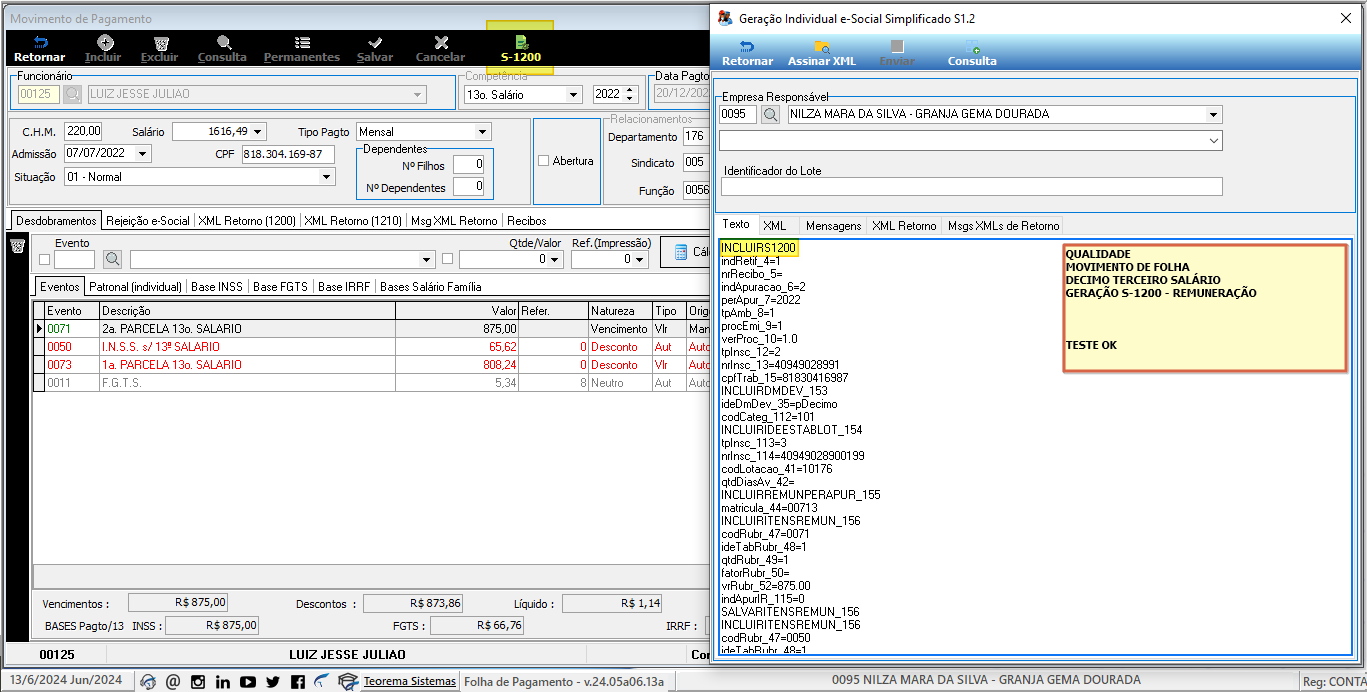Toggle the Abertura checkbox
This screenshot has width=1367, height=692.
pyautogui.click(x=544, y=161)
